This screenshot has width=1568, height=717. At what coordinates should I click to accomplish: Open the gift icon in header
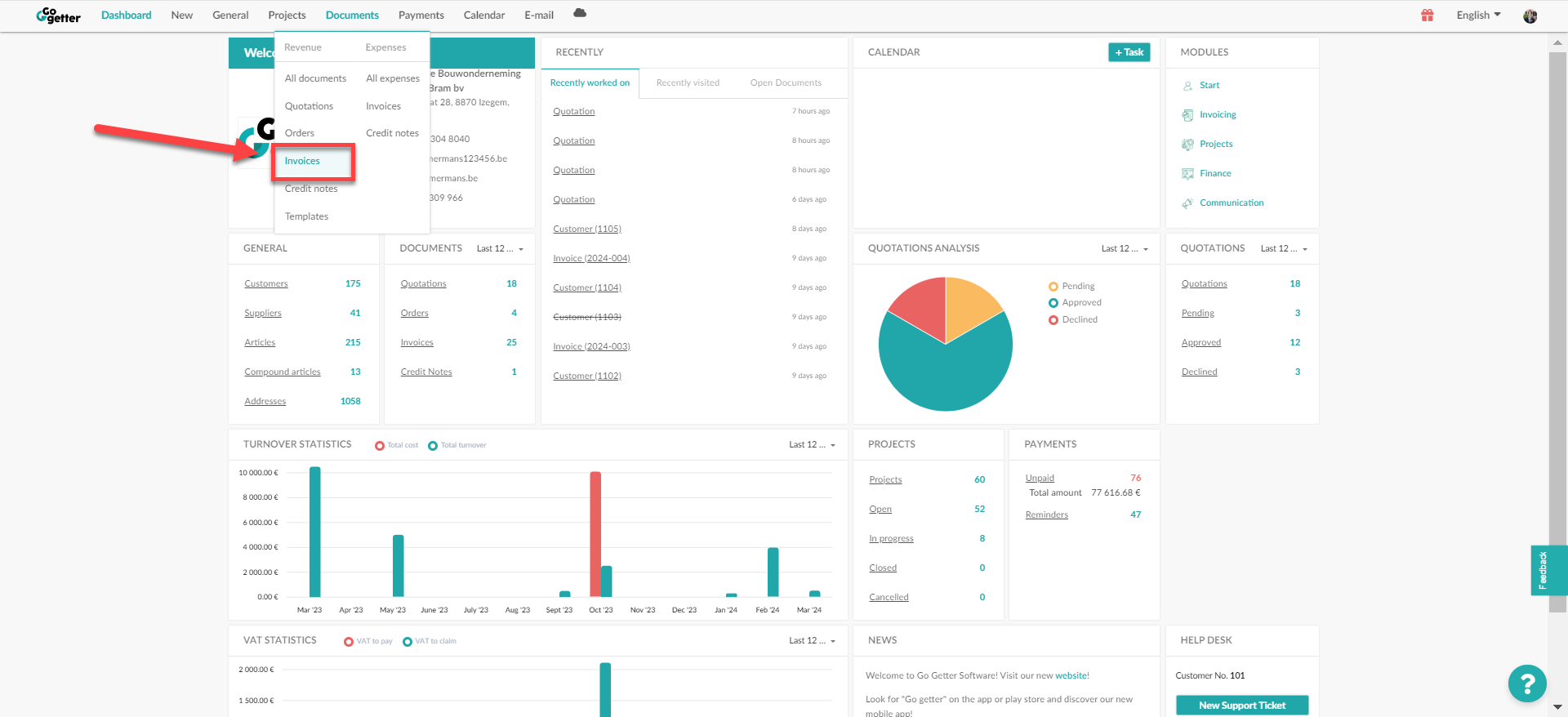click(x=1428, y=15)
